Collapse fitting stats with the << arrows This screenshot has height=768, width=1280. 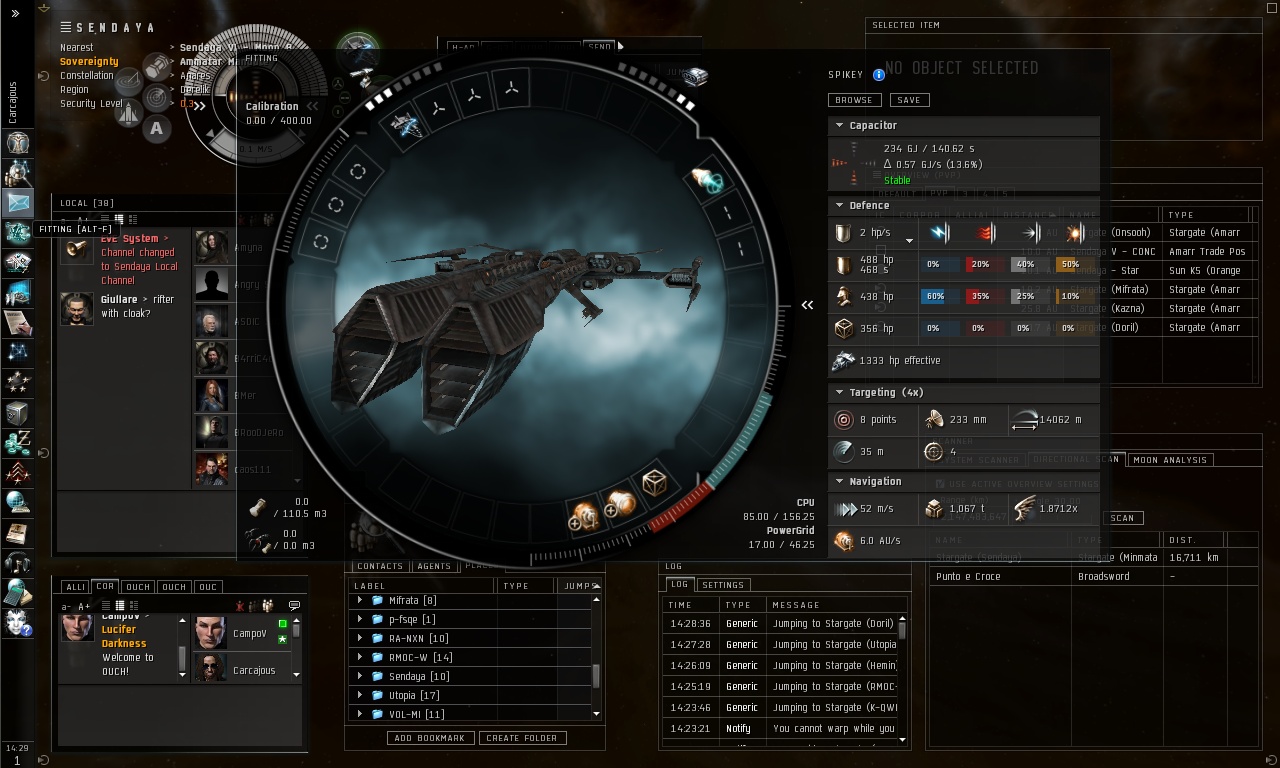coord(807,305)
